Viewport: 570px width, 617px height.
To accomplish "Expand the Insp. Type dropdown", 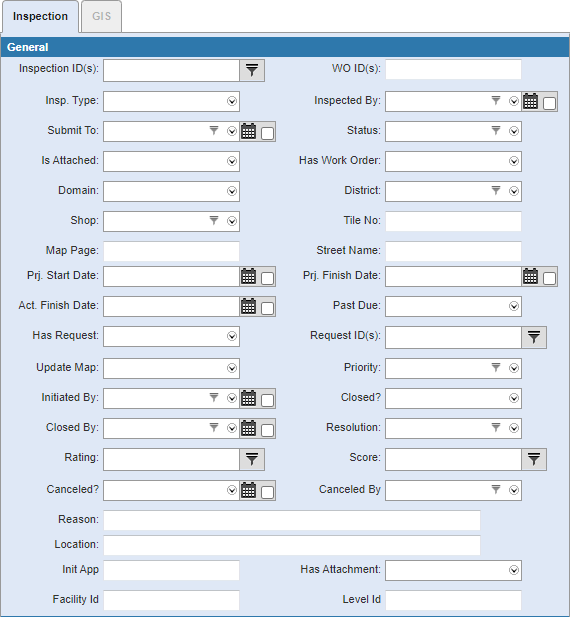I will (232, 101).
